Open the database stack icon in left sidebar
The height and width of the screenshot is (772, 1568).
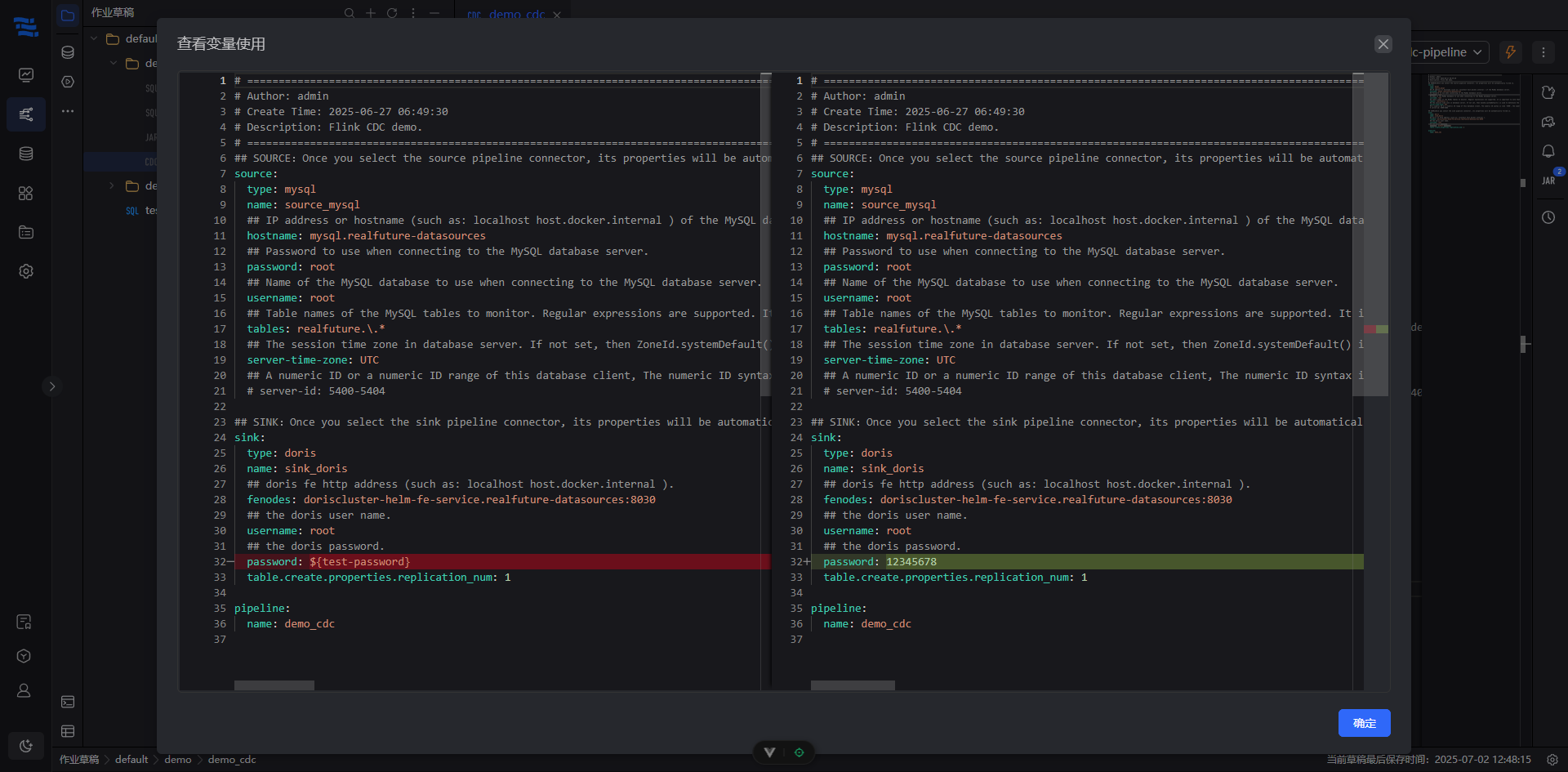26,154
